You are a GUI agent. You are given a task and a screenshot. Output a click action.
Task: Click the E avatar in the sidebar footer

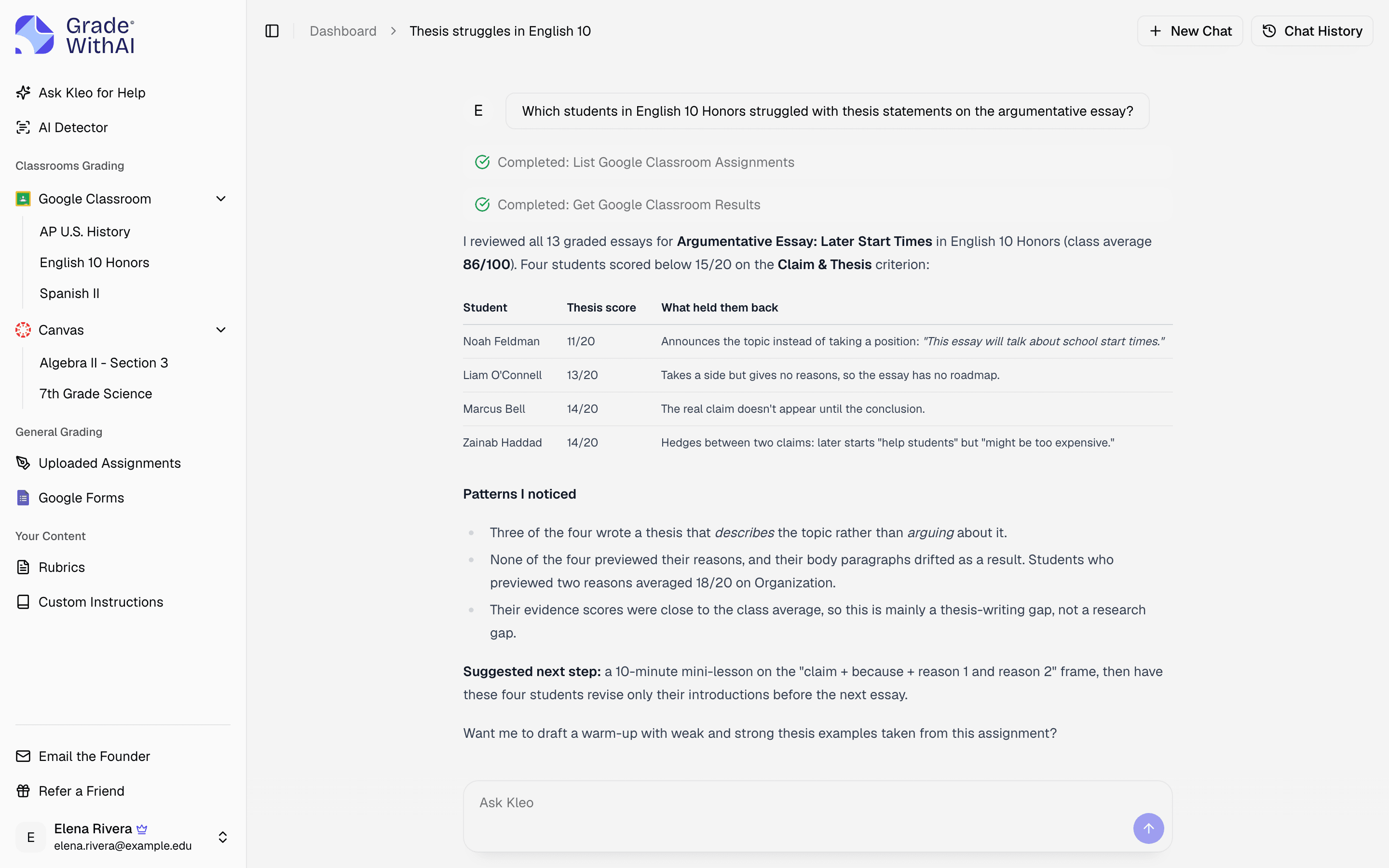[31, 837]
